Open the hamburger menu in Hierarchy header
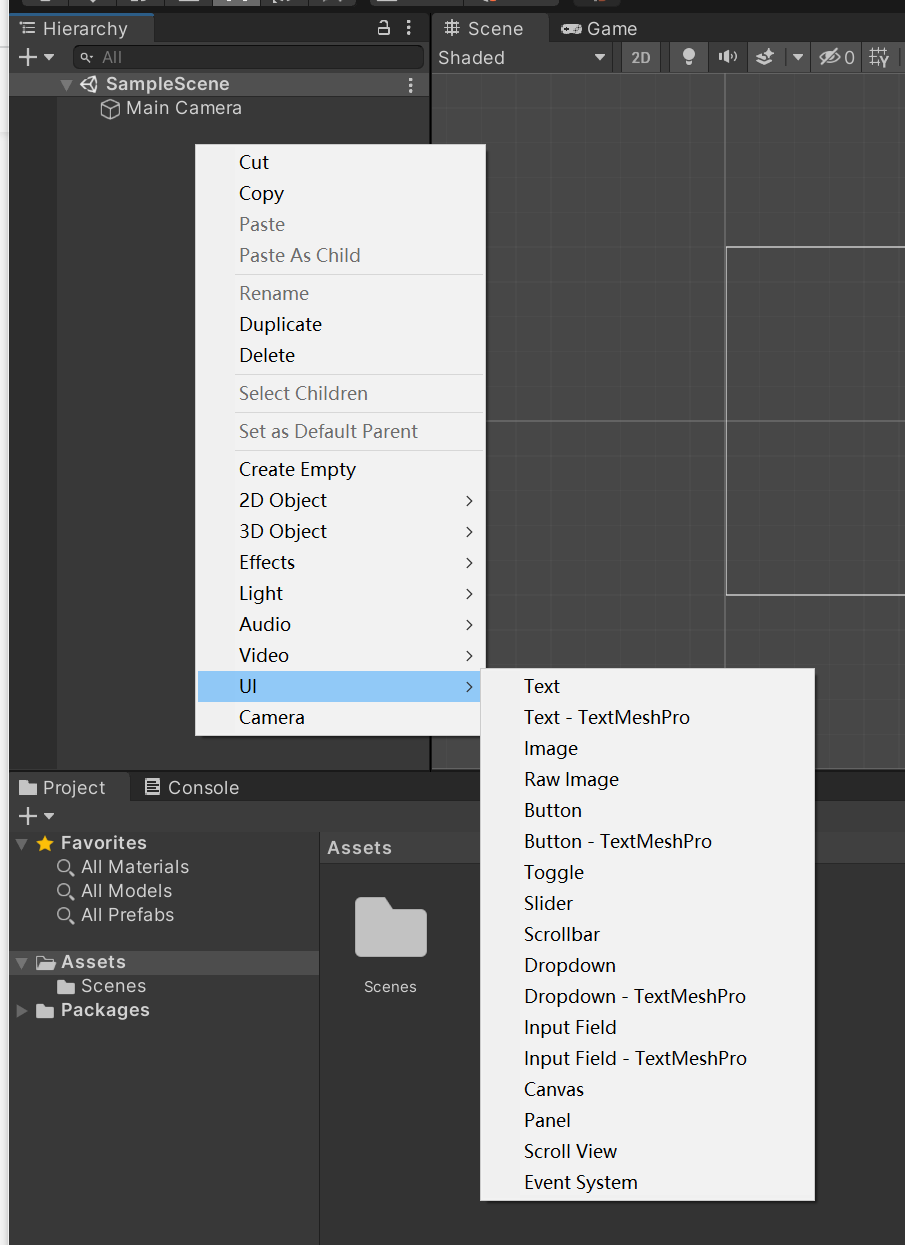 point(409,28)
